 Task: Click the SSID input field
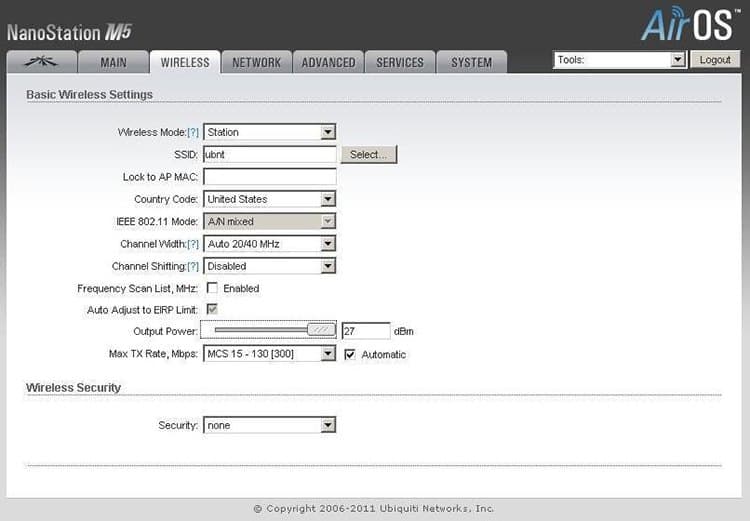(x=270, y=155)
